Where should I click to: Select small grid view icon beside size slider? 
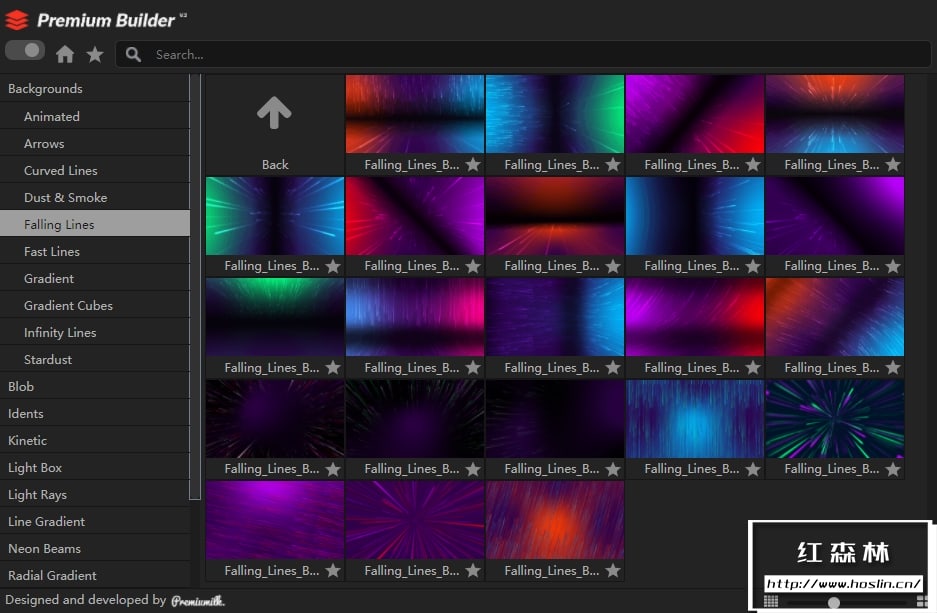tap(770, 601)
